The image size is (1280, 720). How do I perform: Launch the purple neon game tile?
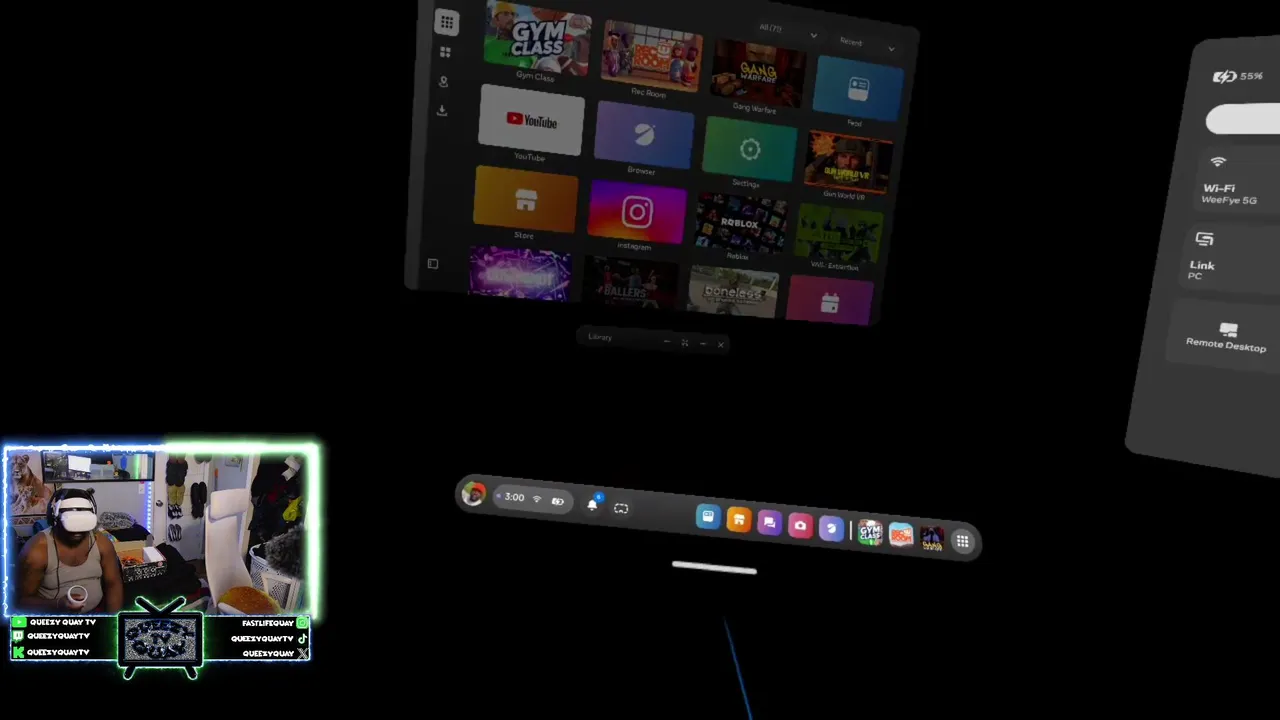[x=520, y=273]
